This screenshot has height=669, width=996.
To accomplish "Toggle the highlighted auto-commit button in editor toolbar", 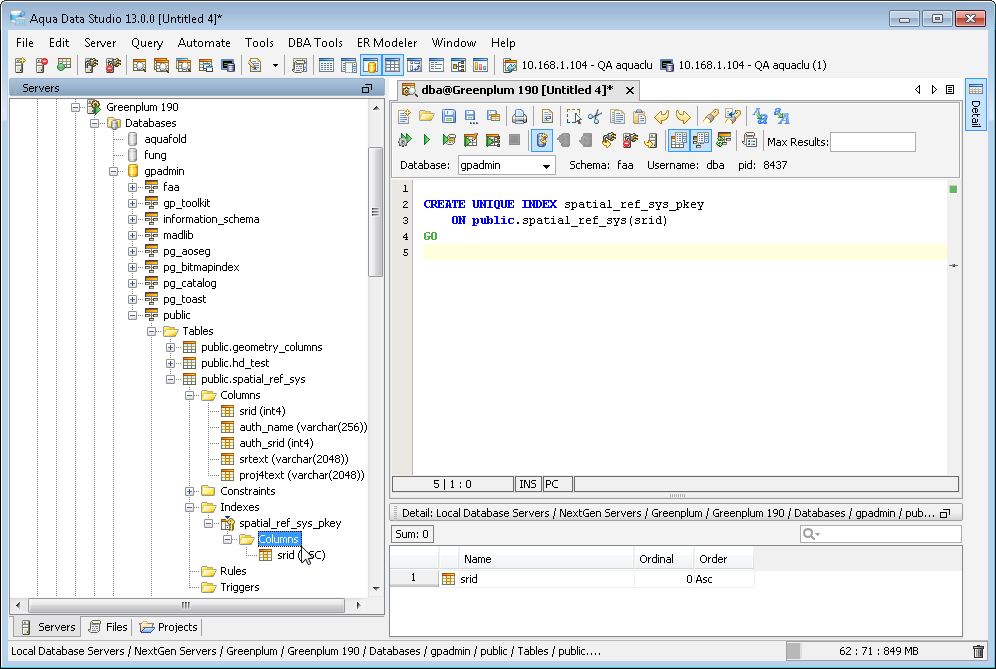I will tap(541, 140).
